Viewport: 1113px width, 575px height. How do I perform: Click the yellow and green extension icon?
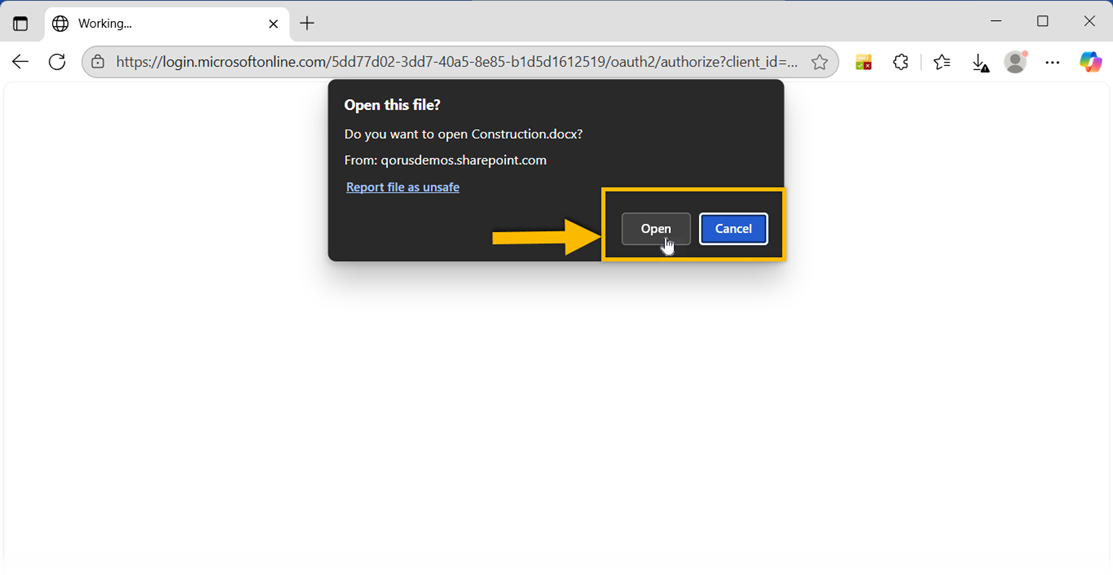pos(863,62)
